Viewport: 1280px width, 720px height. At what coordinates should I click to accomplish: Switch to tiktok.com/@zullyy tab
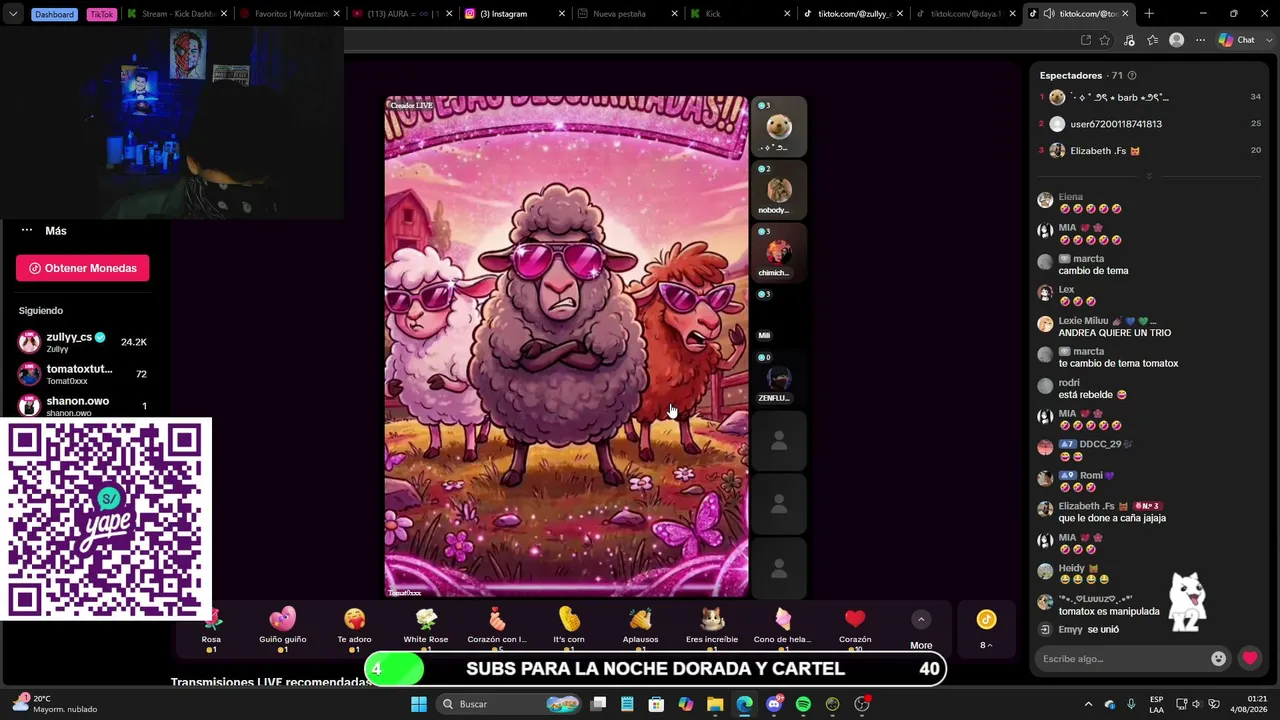(x=852, y=14)
